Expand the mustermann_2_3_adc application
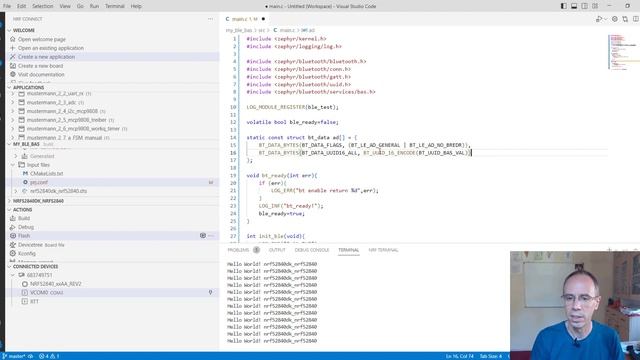640x360 pixels. (x=13, y=102)
